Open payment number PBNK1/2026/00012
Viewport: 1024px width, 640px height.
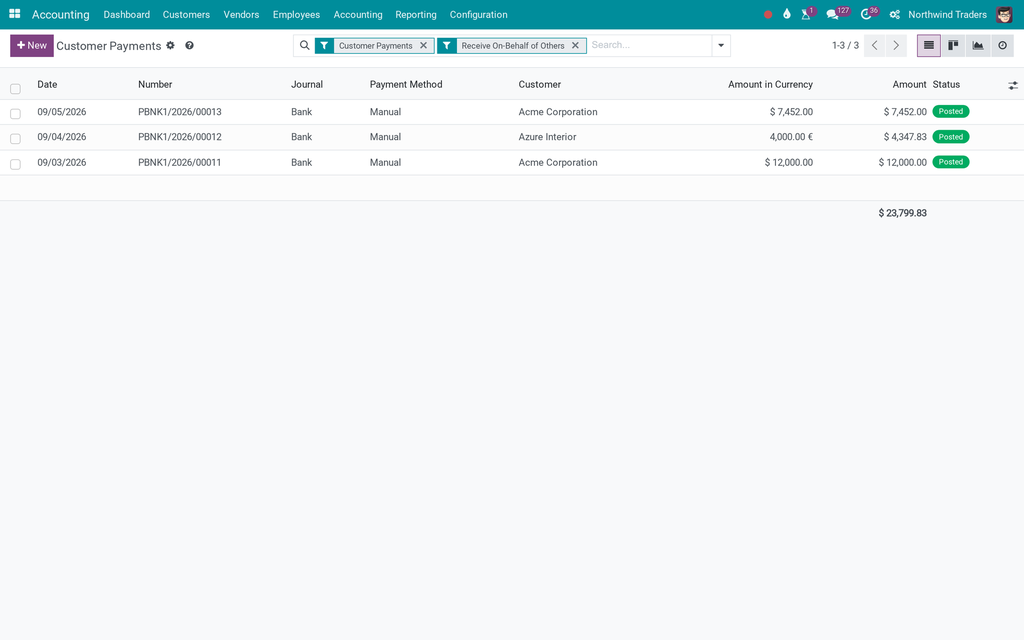point(180,136)
